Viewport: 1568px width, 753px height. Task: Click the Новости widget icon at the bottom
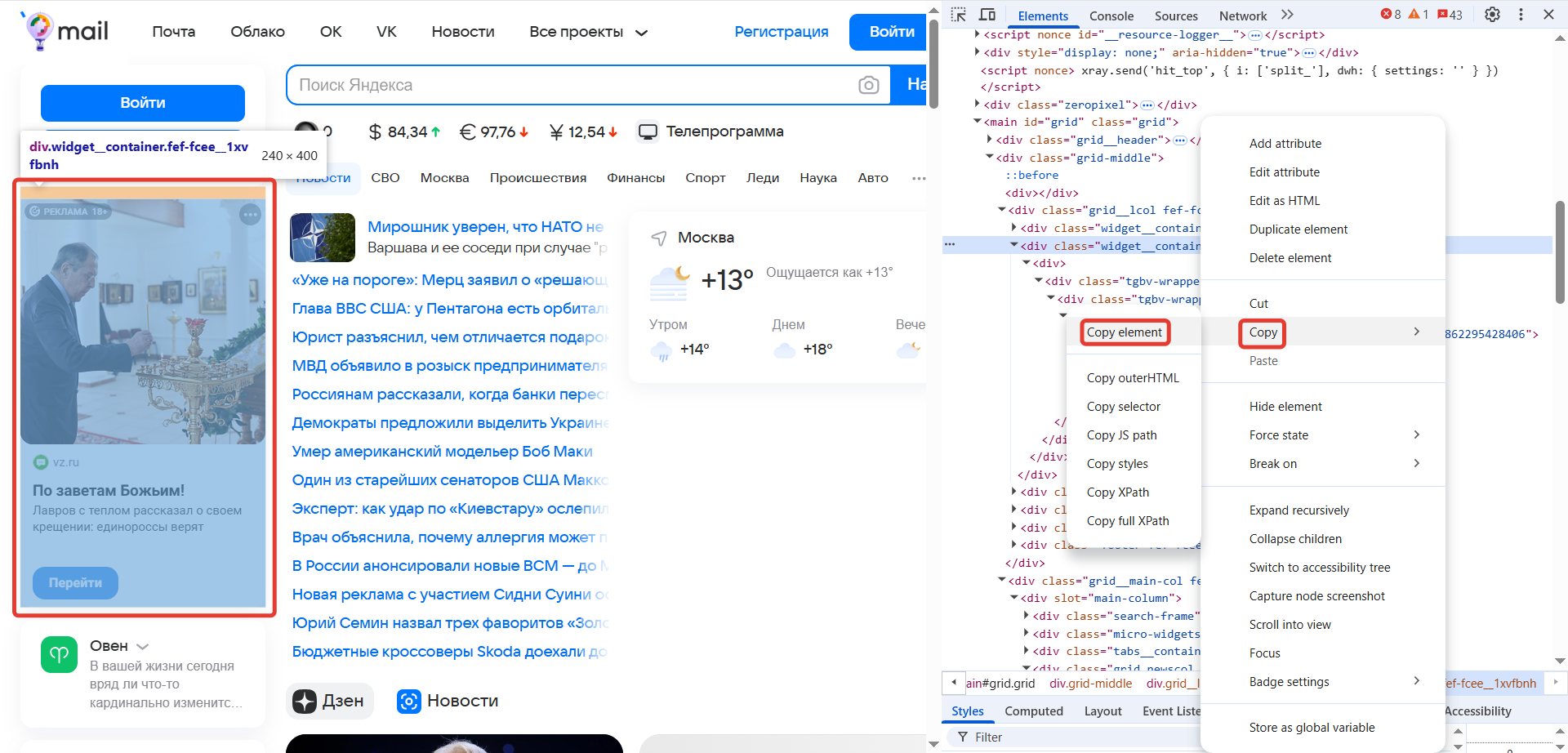click(x=408, y=701)
